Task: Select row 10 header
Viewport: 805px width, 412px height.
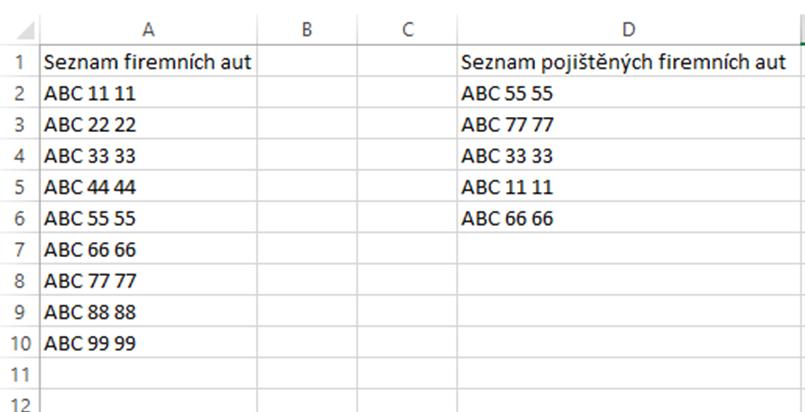Action: 20,342
